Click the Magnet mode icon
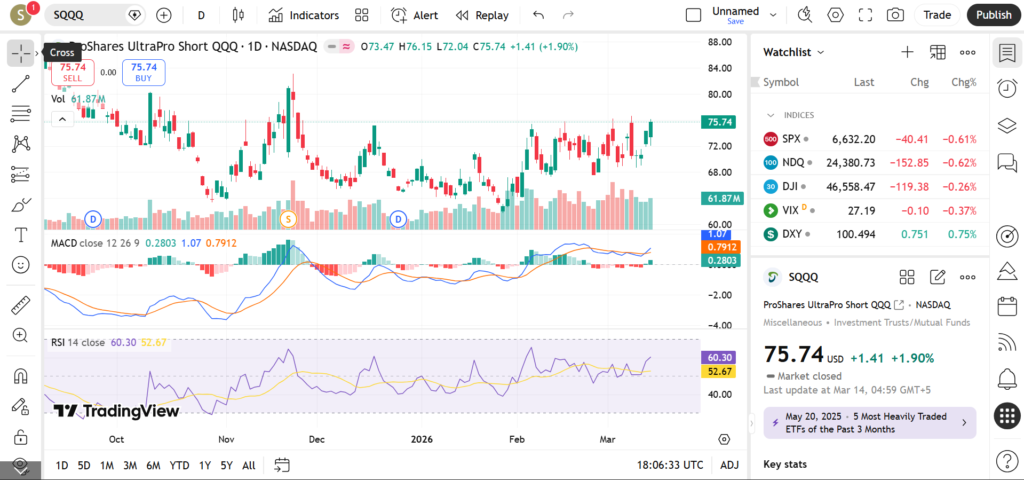The width and height of the screenshot is (1024, 480). point(20,377)
